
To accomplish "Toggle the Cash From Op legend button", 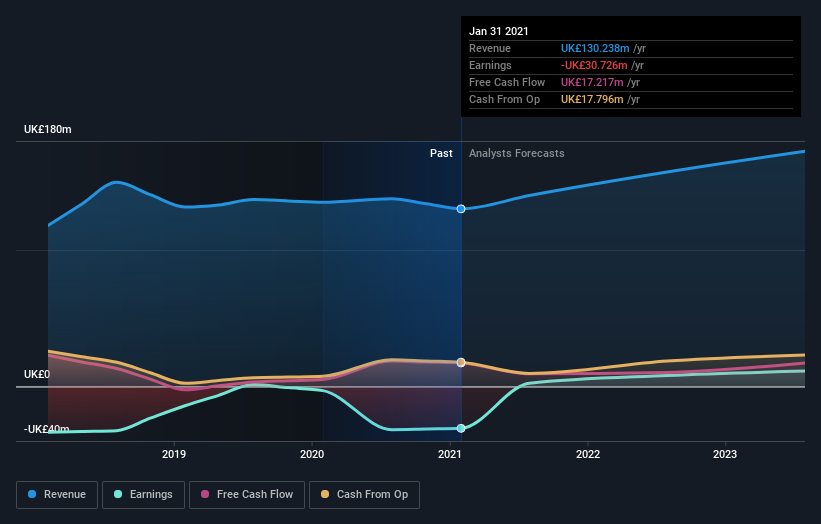I will (x=364, y=495).
